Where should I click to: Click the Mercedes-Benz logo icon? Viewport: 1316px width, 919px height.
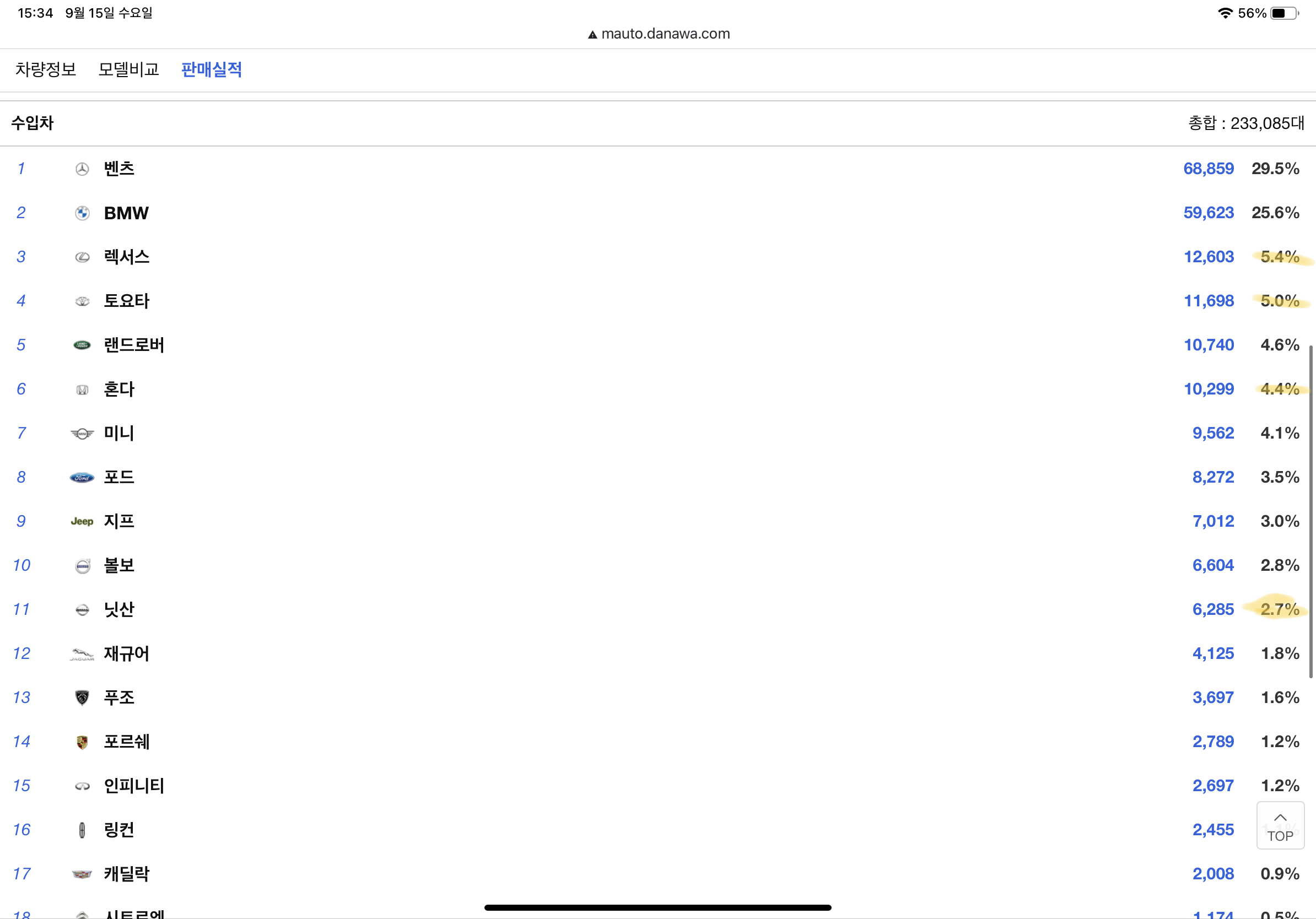[82, 169]
